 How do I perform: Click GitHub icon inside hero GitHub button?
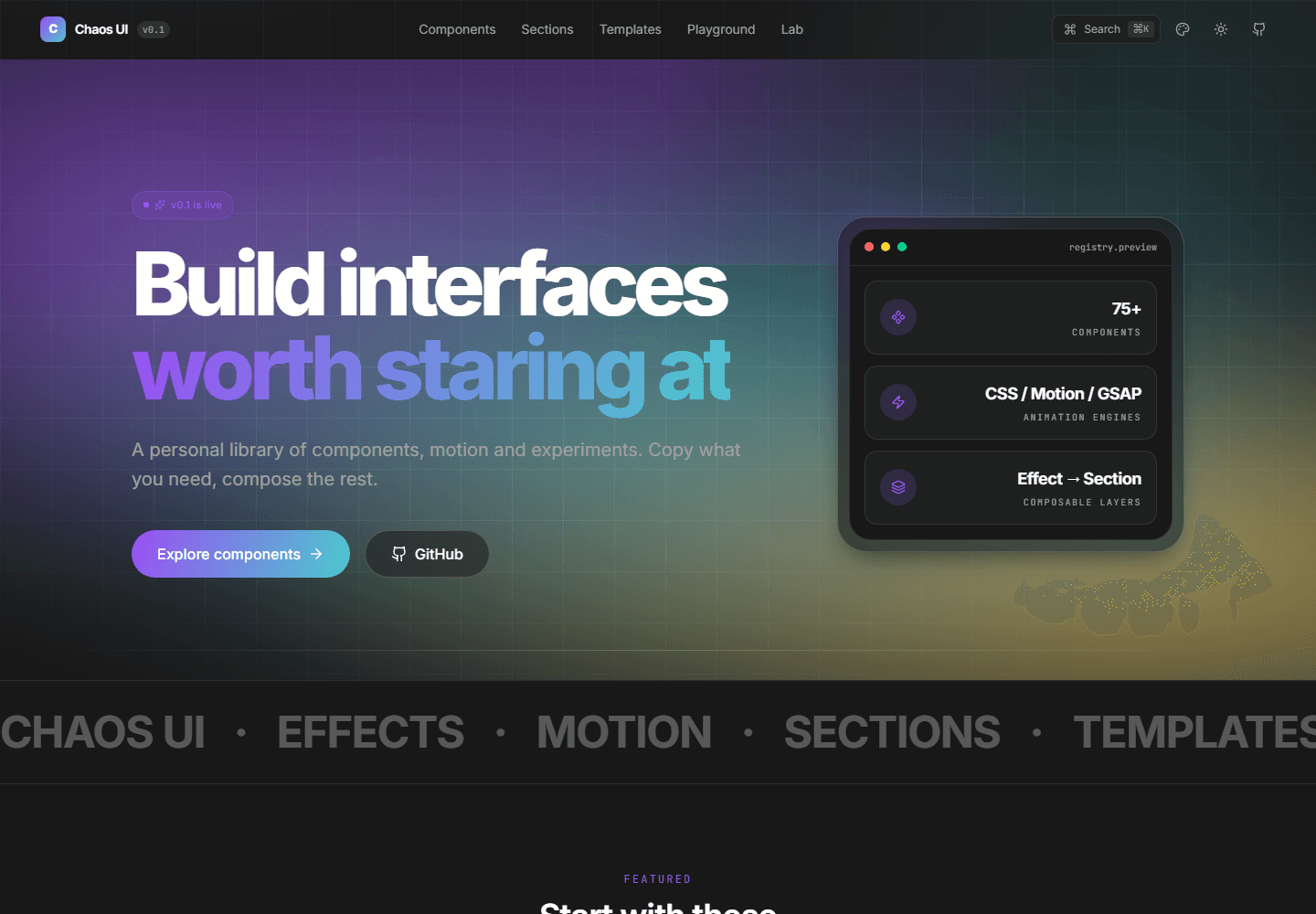398,554
